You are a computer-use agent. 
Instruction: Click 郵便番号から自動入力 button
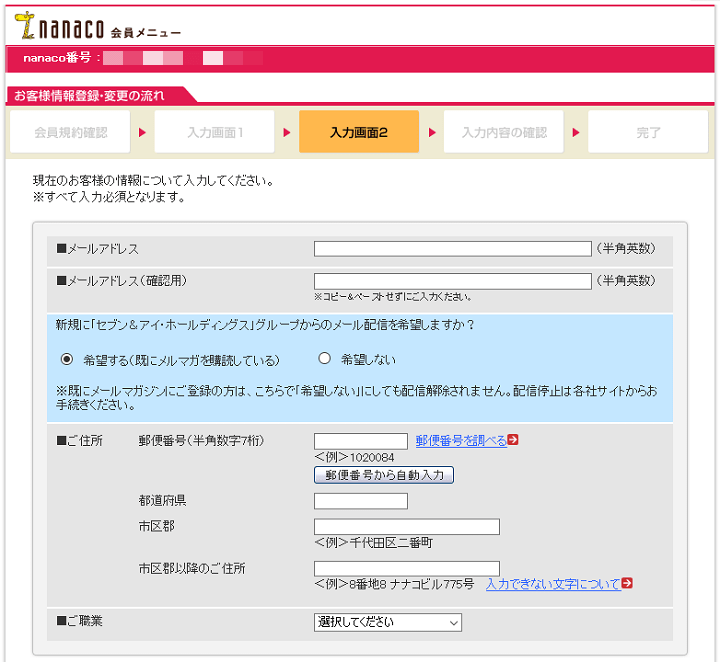click(x=384, y=475)
